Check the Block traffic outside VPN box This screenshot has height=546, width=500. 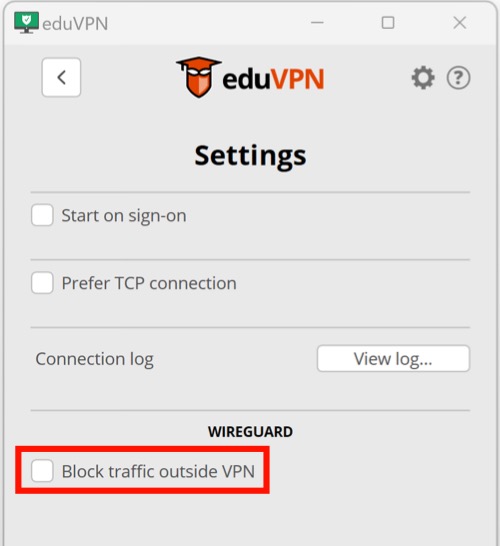tap(42, 471)
